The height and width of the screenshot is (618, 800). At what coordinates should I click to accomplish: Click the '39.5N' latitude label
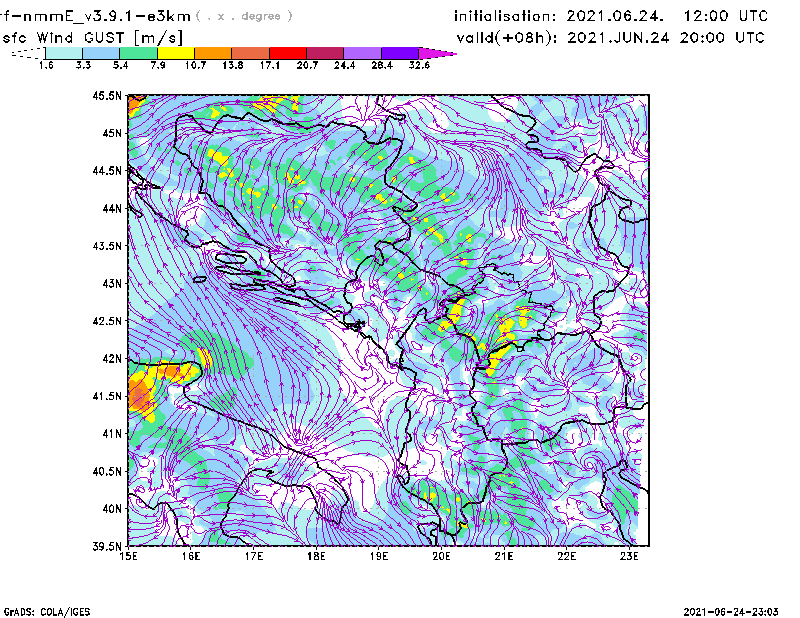click(x=107, y=546)
